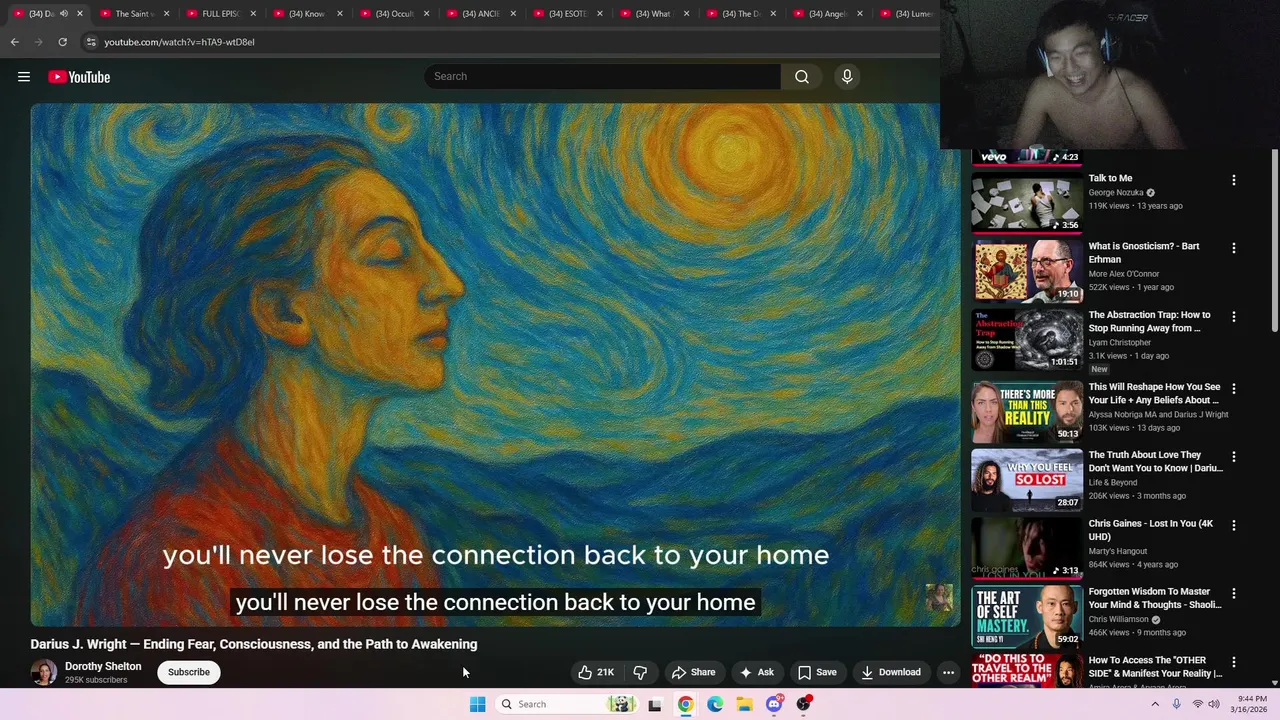The width and height of the screenshot is (1280, 720).
Task: Go to YouTube home via logo
Action: coord(79,77)
